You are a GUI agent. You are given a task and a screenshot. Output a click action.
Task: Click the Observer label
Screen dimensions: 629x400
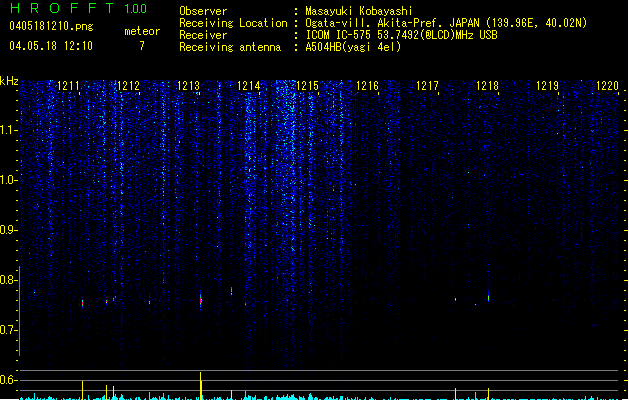tap(203, 11)
